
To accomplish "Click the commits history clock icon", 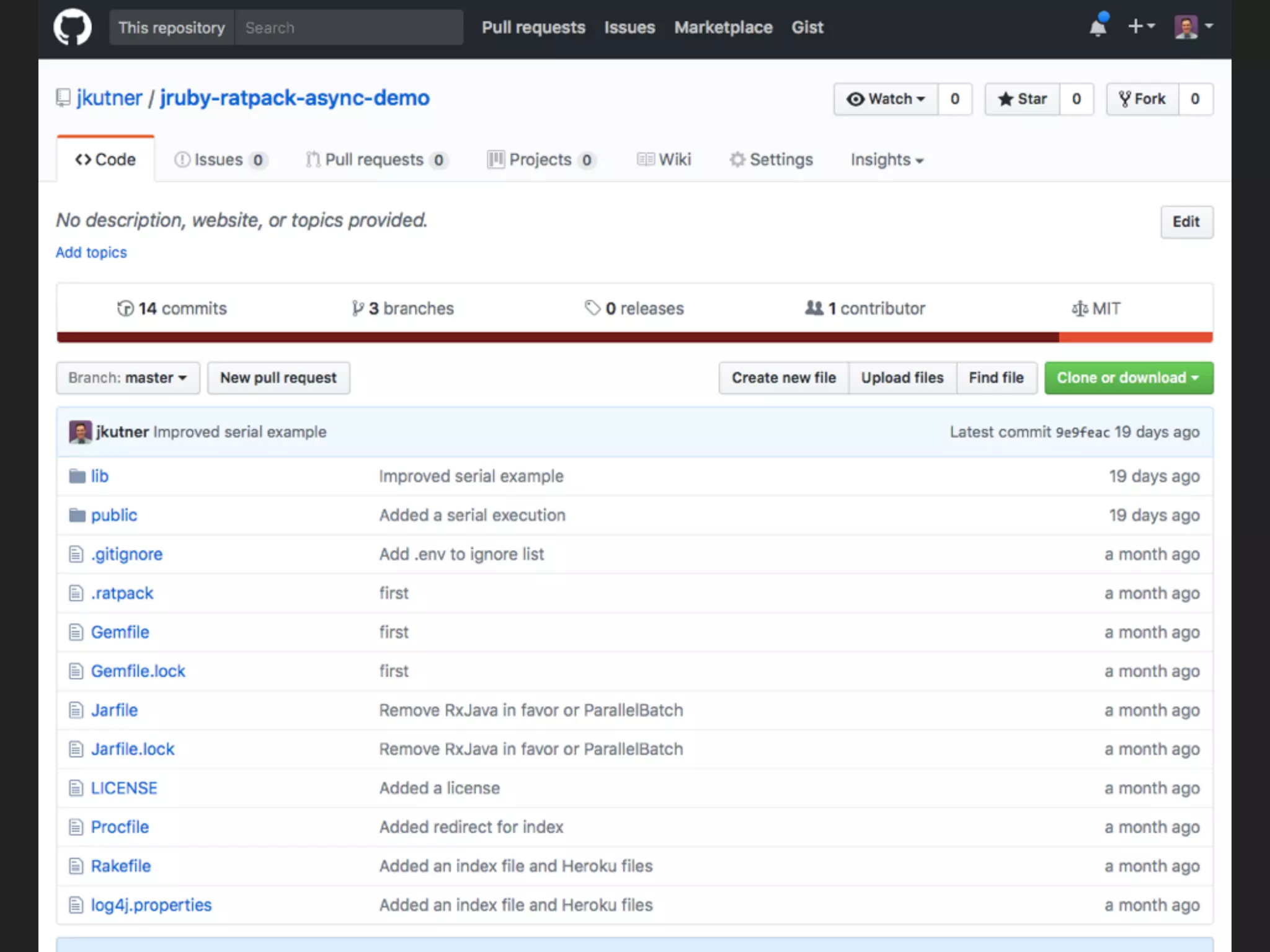I will point(125,309).
